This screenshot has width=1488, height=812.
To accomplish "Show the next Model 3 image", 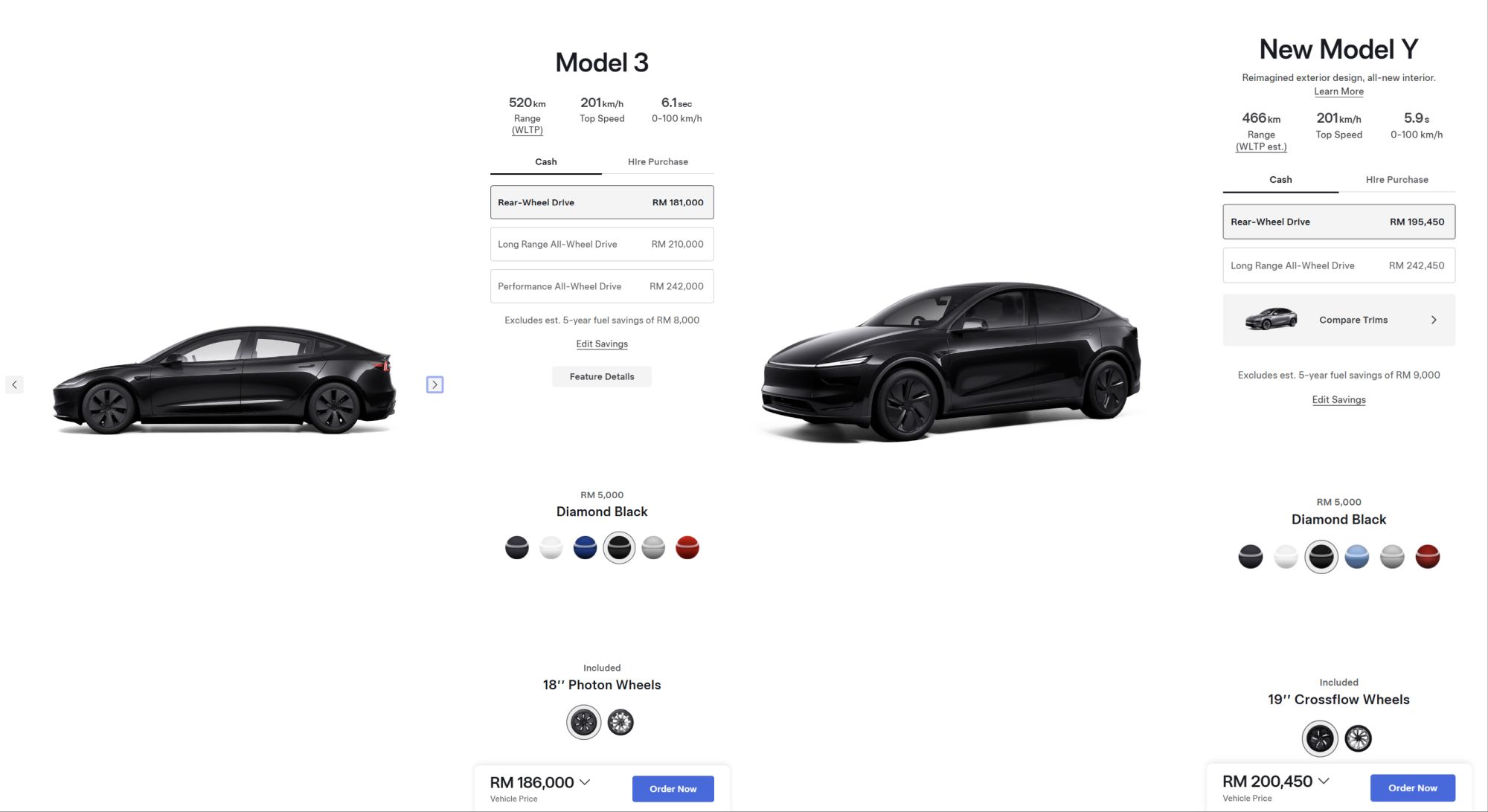I will click(434, 384).
